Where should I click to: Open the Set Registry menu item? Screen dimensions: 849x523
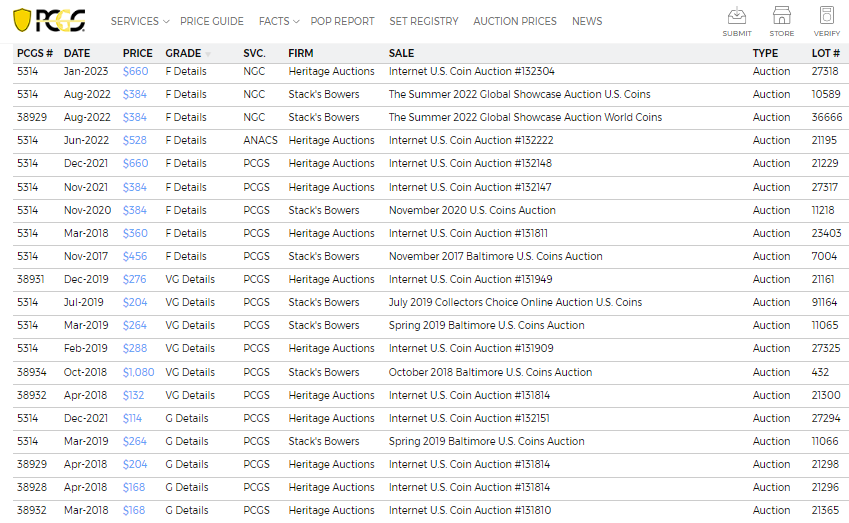(x=423, y=21)
